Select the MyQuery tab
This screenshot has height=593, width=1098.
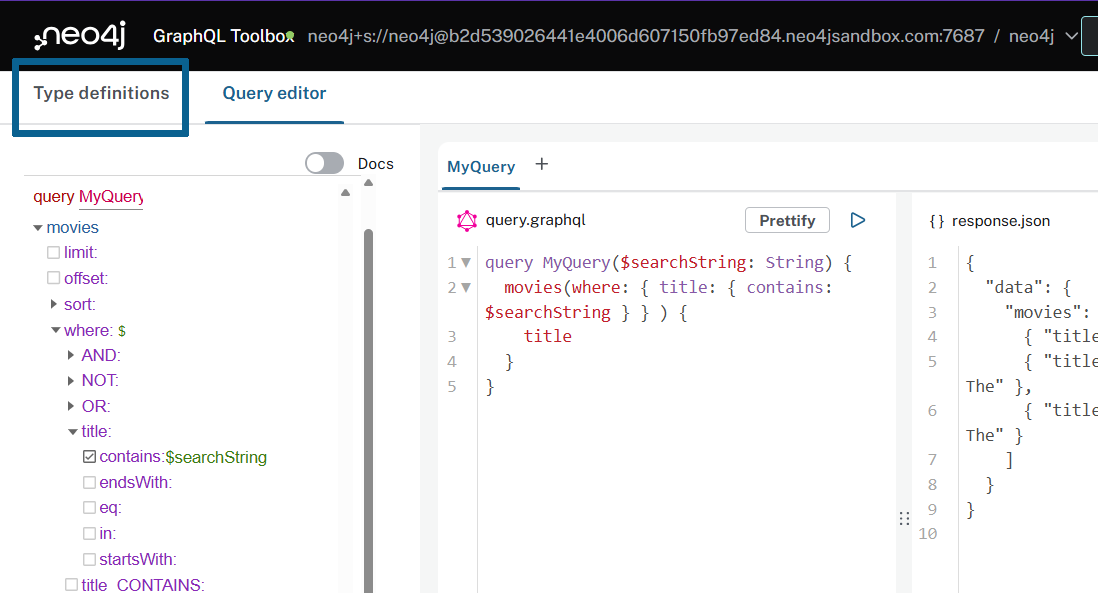481,167
